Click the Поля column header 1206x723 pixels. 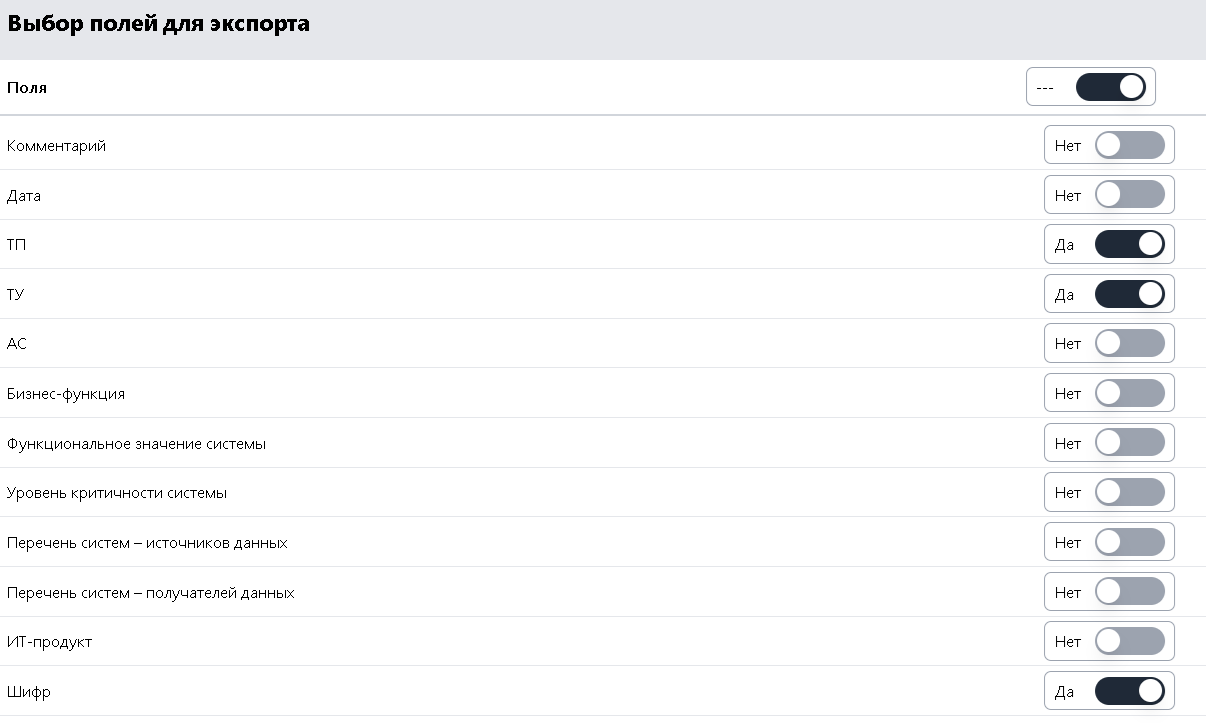[x=27, y=88]
